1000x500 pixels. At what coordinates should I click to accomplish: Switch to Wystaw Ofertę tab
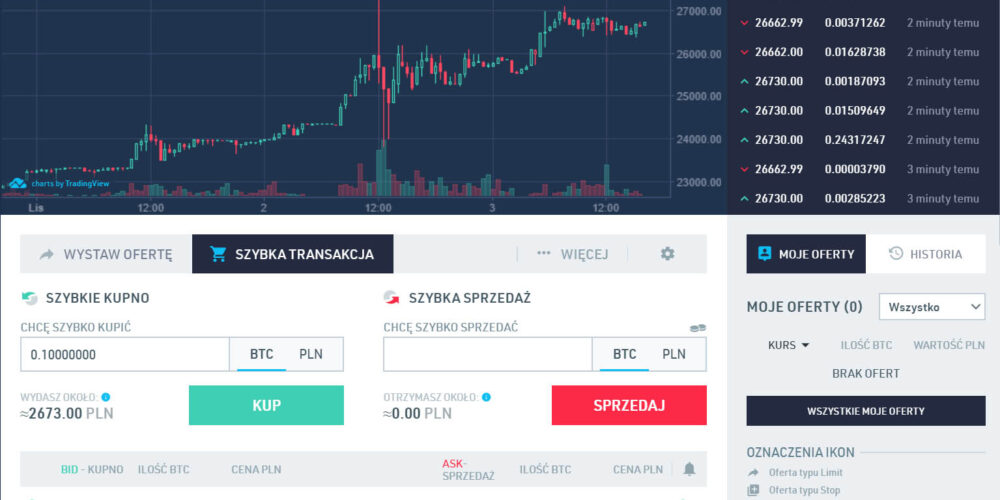coord(106,254)
